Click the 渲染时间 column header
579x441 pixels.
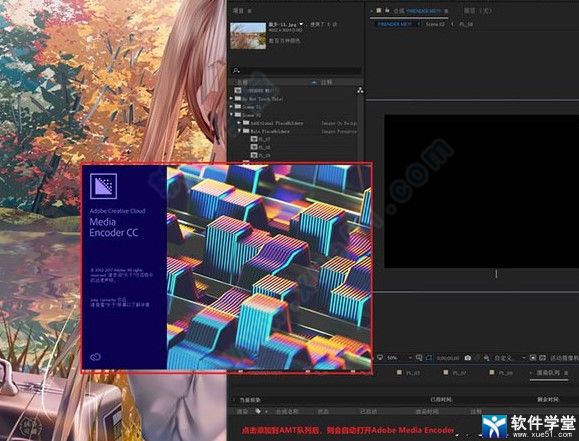tap(427, 411)
